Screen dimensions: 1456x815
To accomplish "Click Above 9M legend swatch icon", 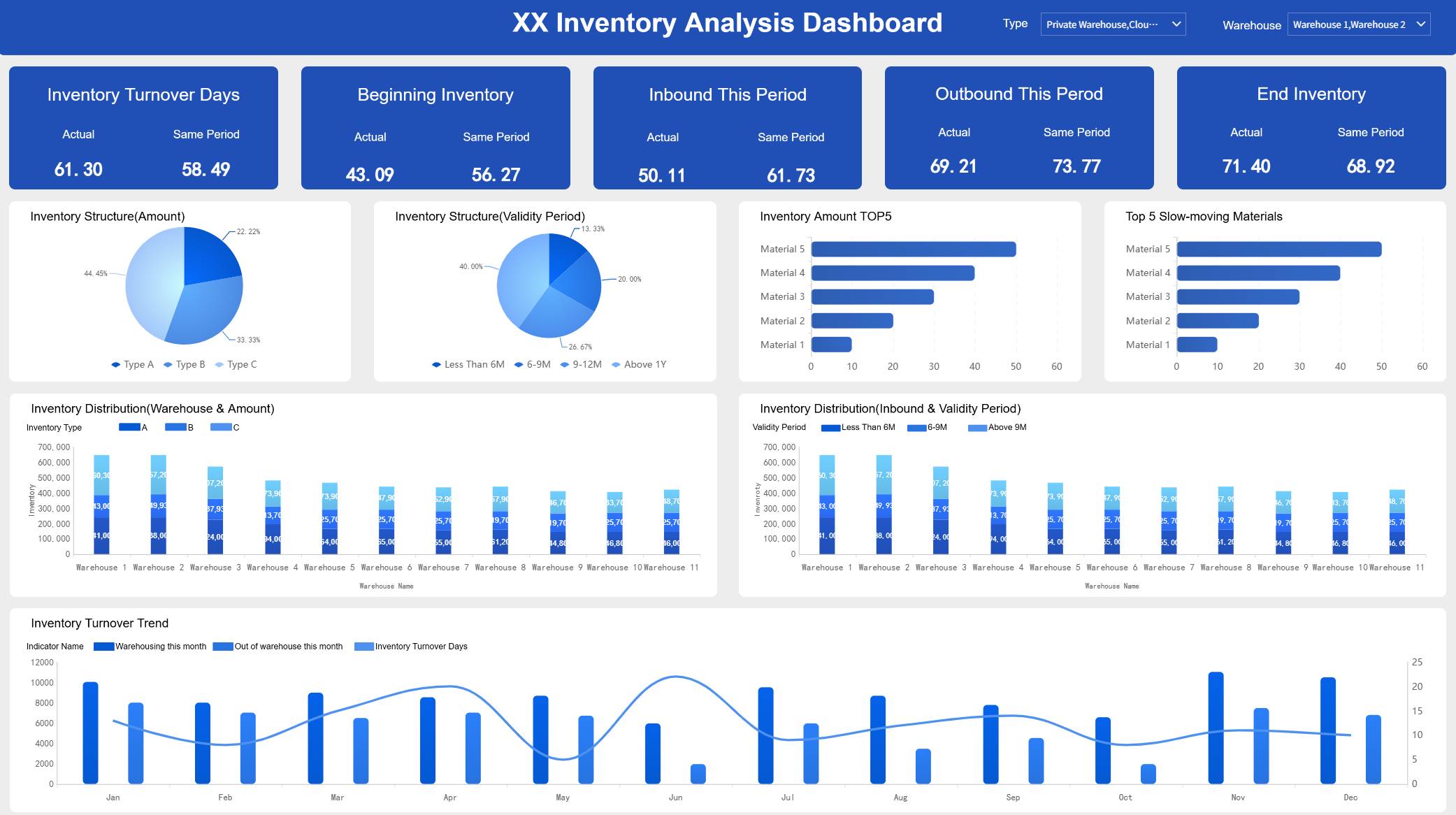I will [x=977, y=427].
